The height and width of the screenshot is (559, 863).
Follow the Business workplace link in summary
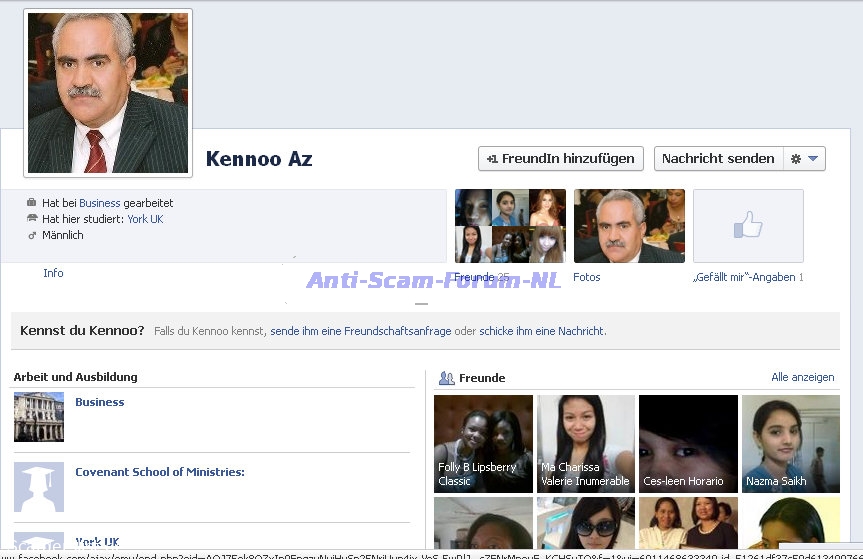[99, 203]
